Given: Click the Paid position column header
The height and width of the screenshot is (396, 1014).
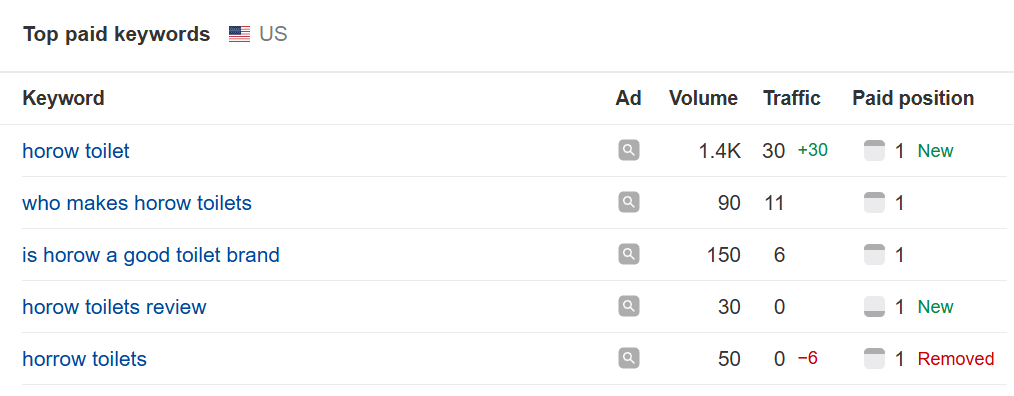Looking at the screenshot, I should pos(913,98).
